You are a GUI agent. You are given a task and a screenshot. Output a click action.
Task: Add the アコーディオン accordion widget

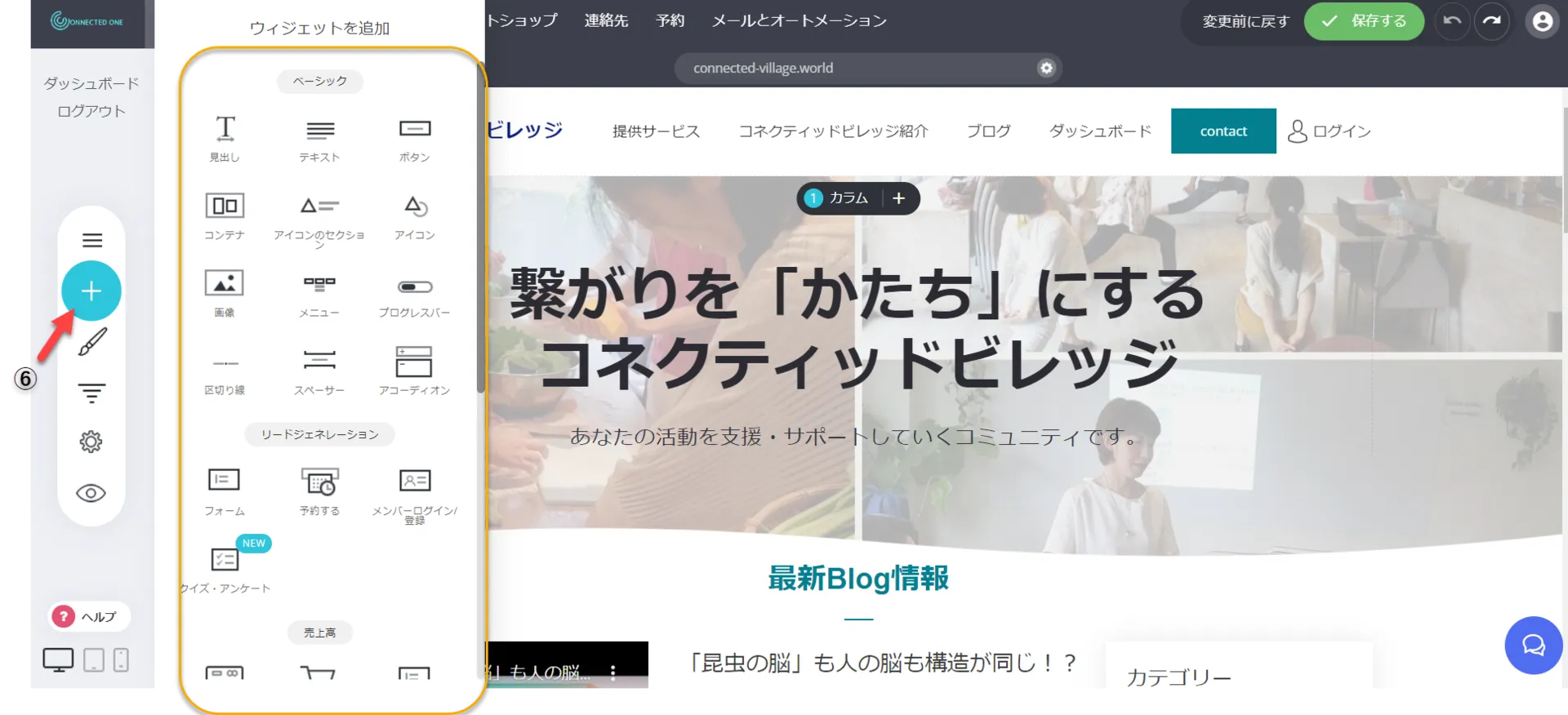pyautogui.click(x=414, y=369)
